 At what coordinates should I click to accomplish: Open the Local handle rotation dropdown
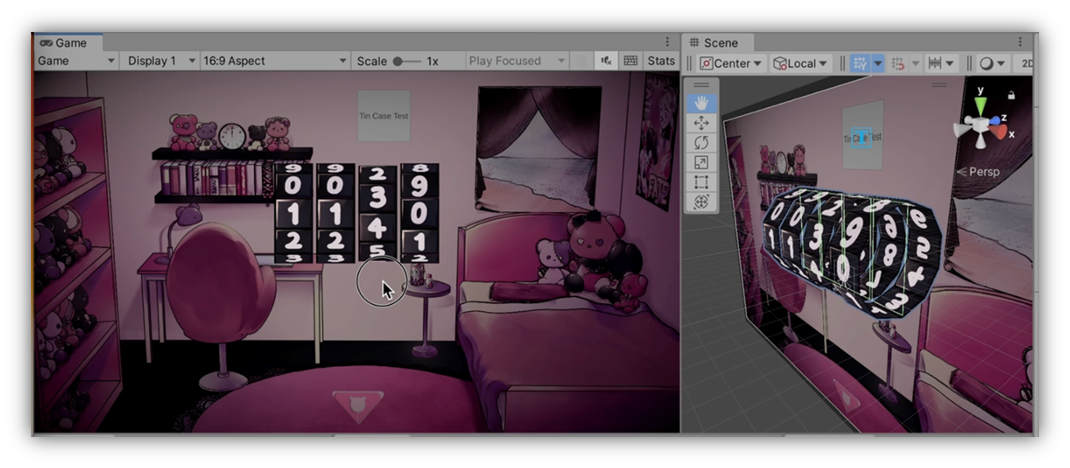pos(800,63)
